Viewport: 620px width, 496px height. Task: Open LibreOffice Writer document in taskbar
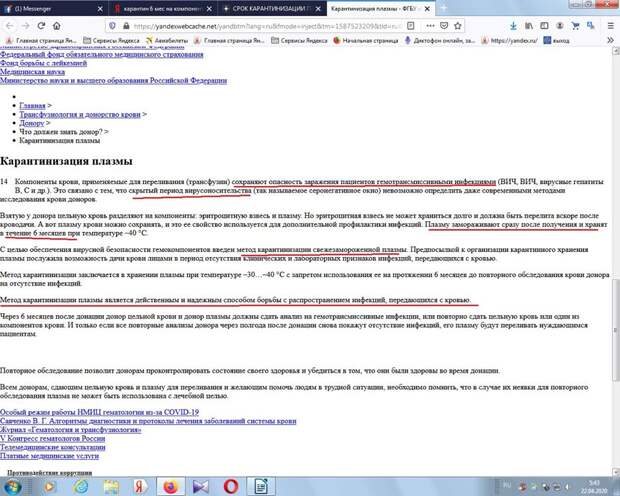pos(261,487)
